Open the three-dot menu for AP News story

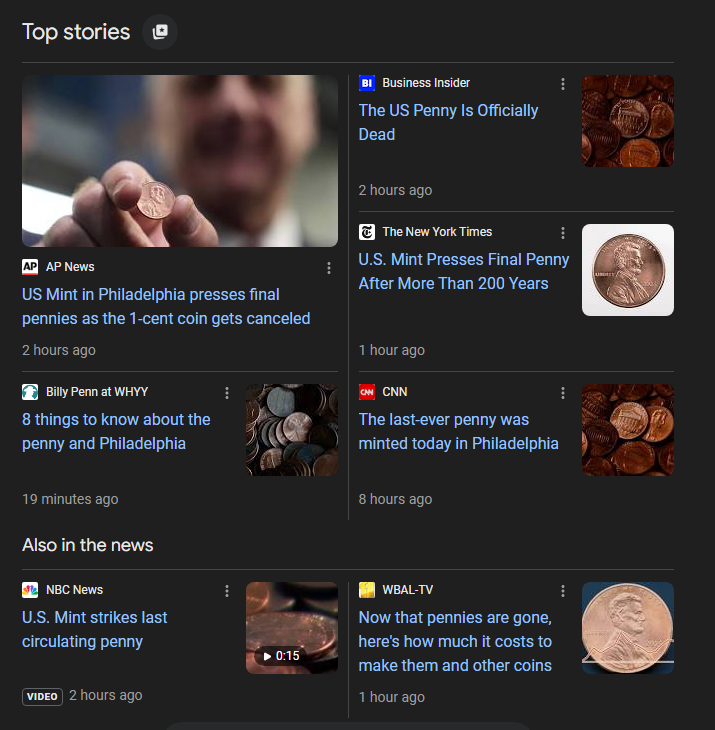329,268
